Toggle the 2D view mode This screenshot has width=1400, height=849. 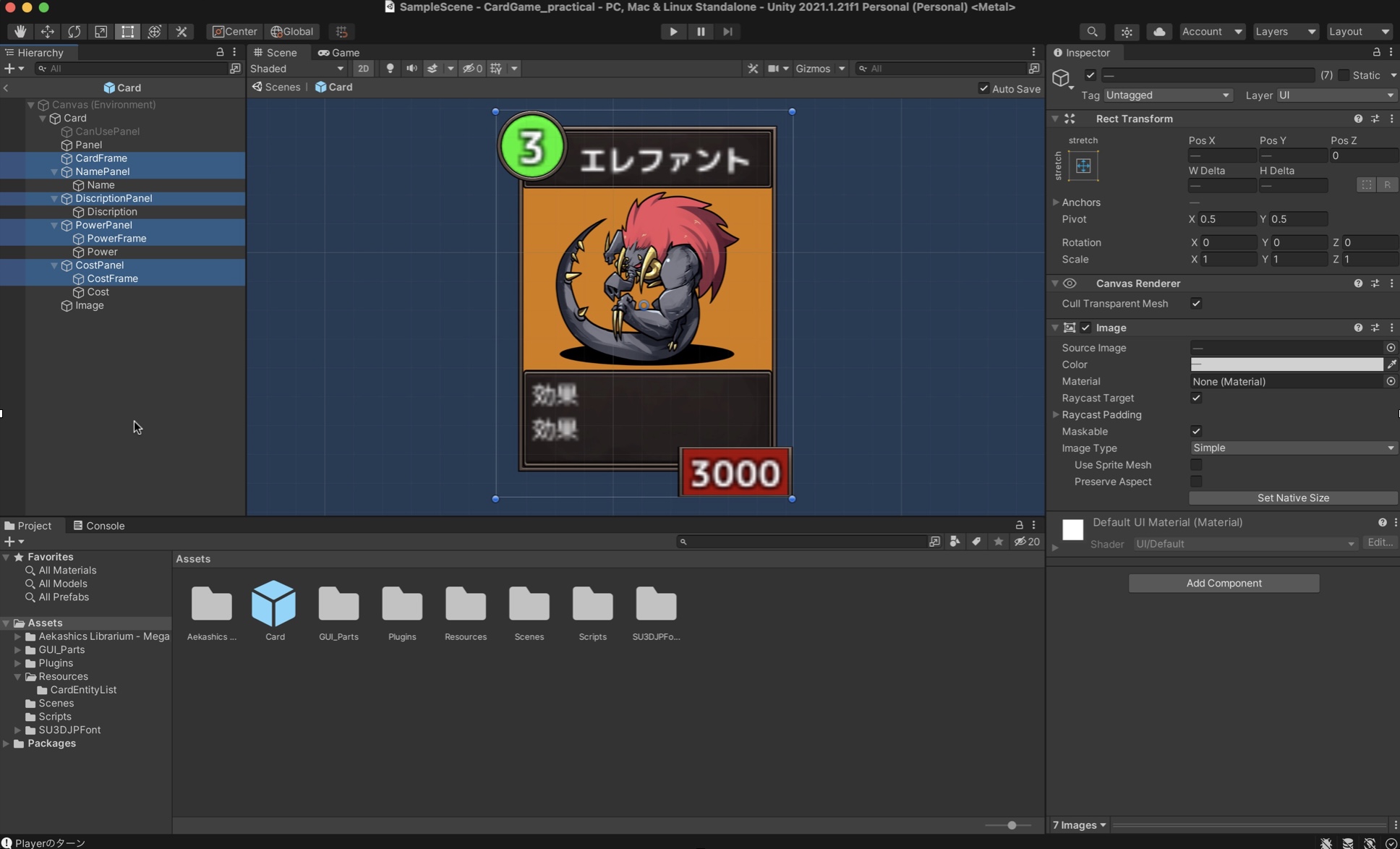pos(363,68)
